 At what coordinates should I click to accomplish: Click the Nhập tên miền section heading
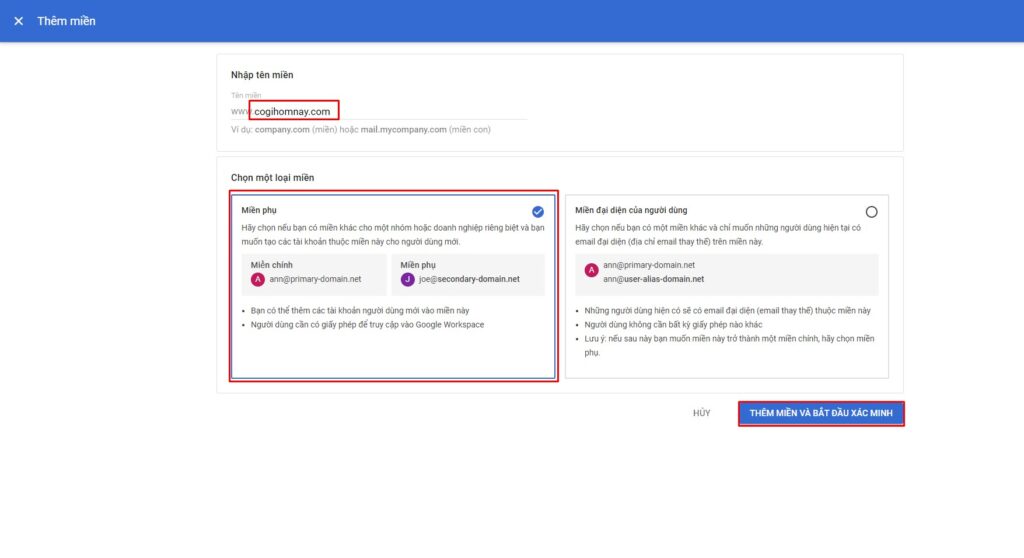coord(262,75)
